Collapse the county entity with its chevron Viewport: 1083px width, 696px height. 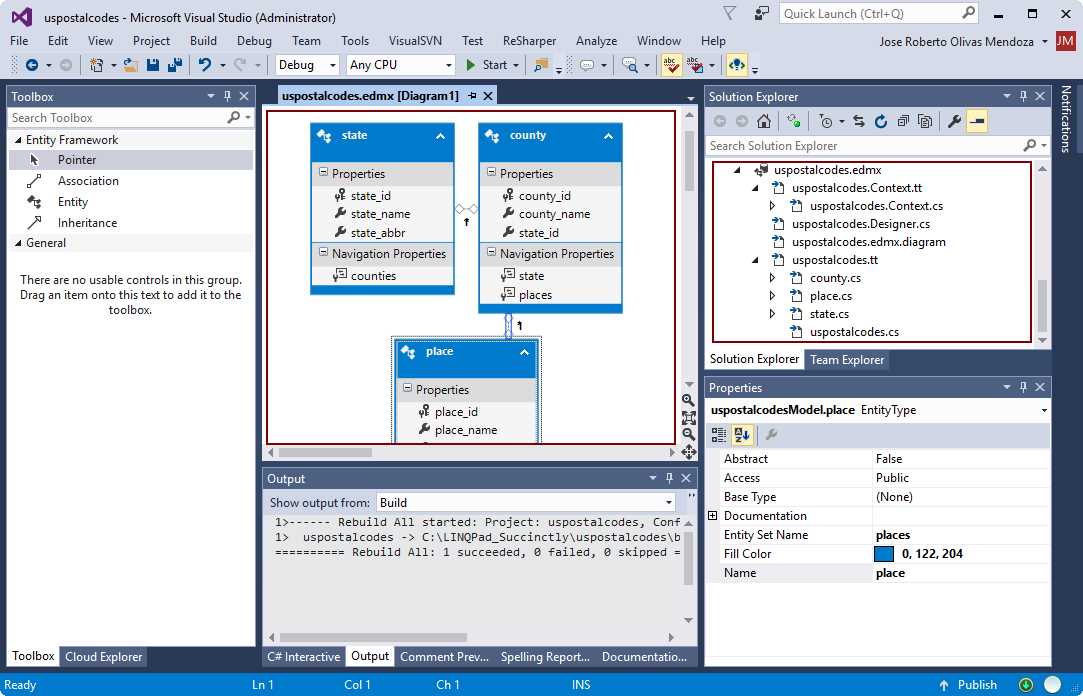pyautogui.click(x=608, y=136)
